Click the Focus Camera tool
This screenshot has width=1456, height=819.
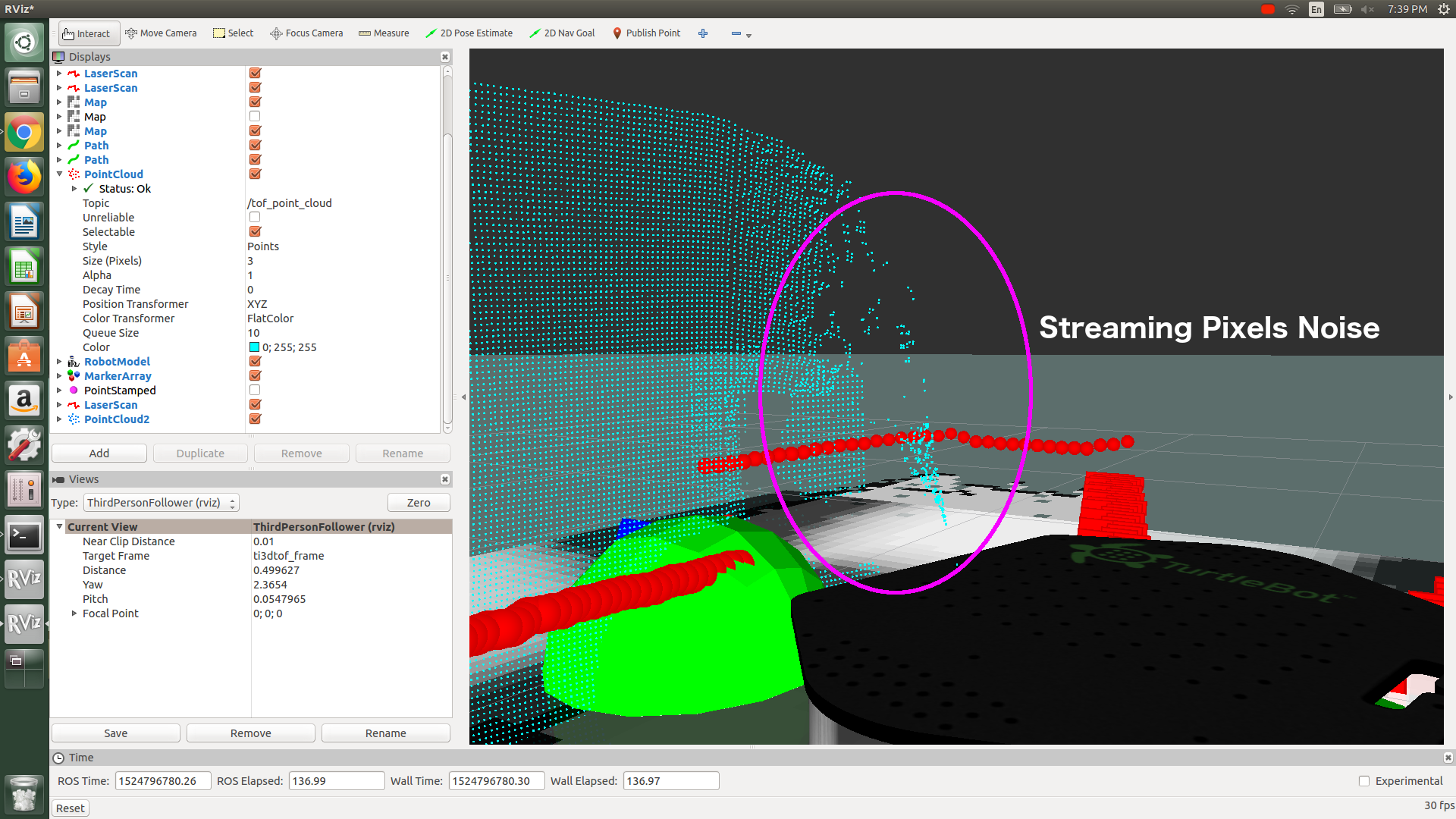click(x=306, y=33)
